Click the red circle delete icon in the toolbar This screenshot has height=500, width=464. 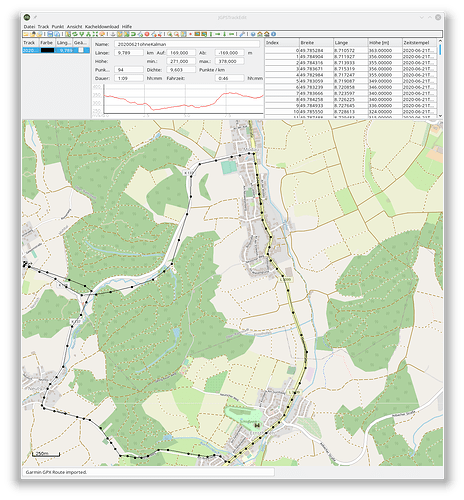pyautogui.click(x=147, y=34)
